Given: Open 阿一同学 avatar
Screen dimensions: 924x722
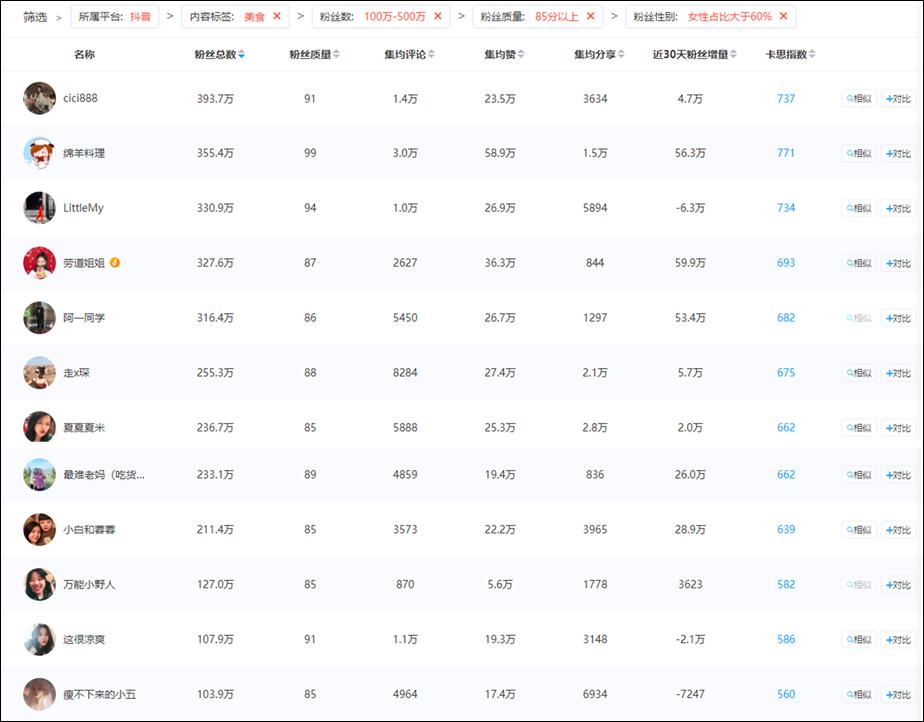Looking at the screenshot, I should (39, 318).
